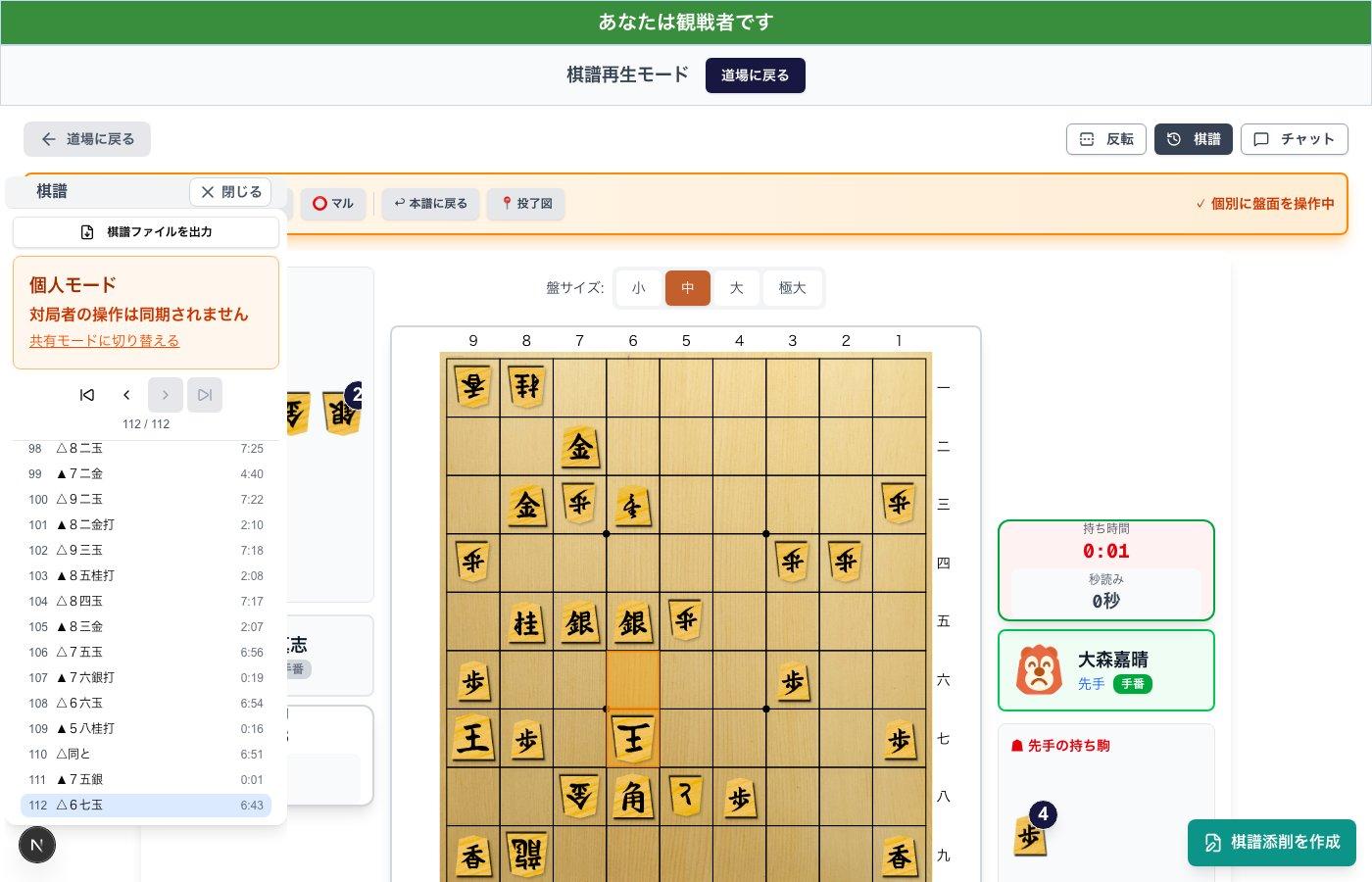Select move 112 △6七玉

click(146, 806)
